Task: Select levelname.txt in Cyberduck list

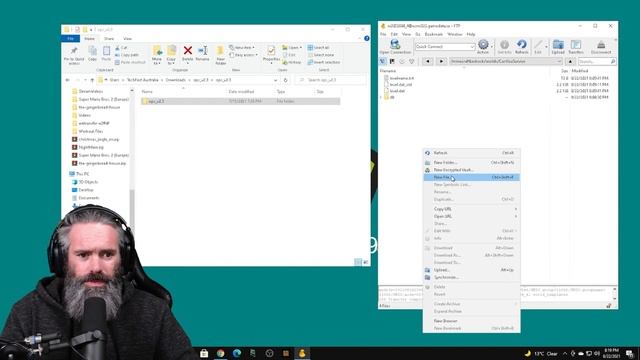Action: pos(402,78)
